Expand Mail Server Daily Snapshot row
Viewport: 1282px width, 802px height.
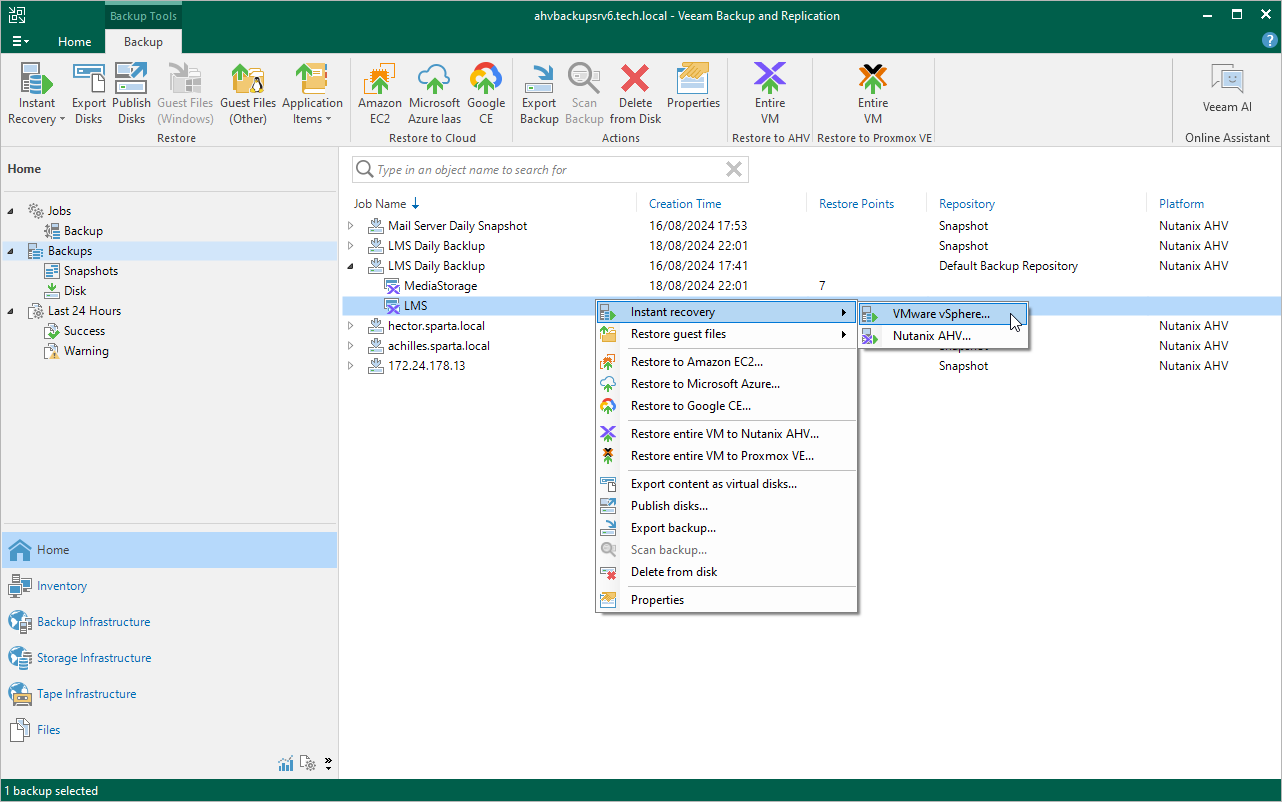(x=351, y=226)
